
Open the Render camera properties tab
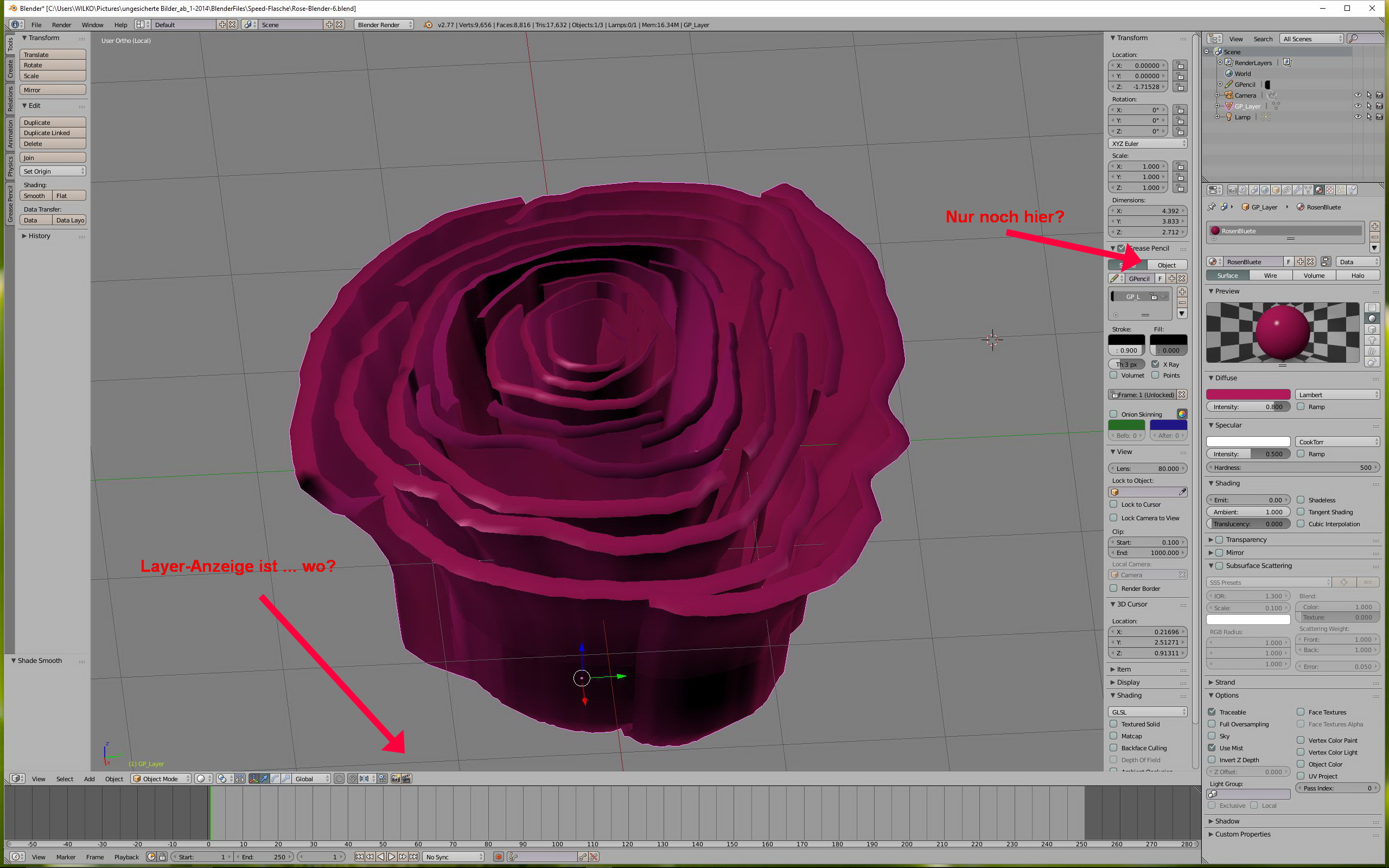[x=1232, y=190]
